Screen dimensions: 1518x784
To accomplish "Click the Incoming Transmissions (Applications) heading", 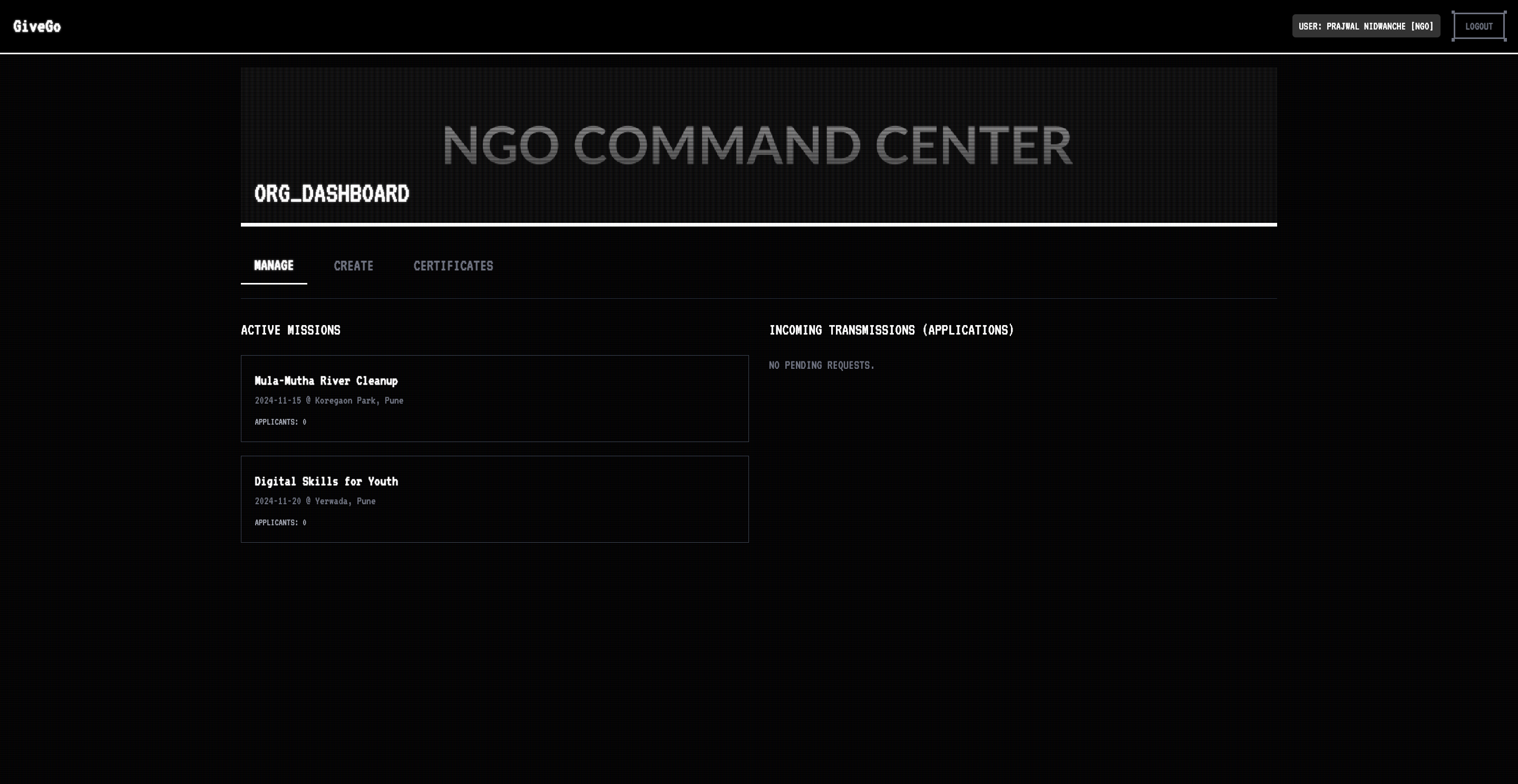I will (891, 330).
